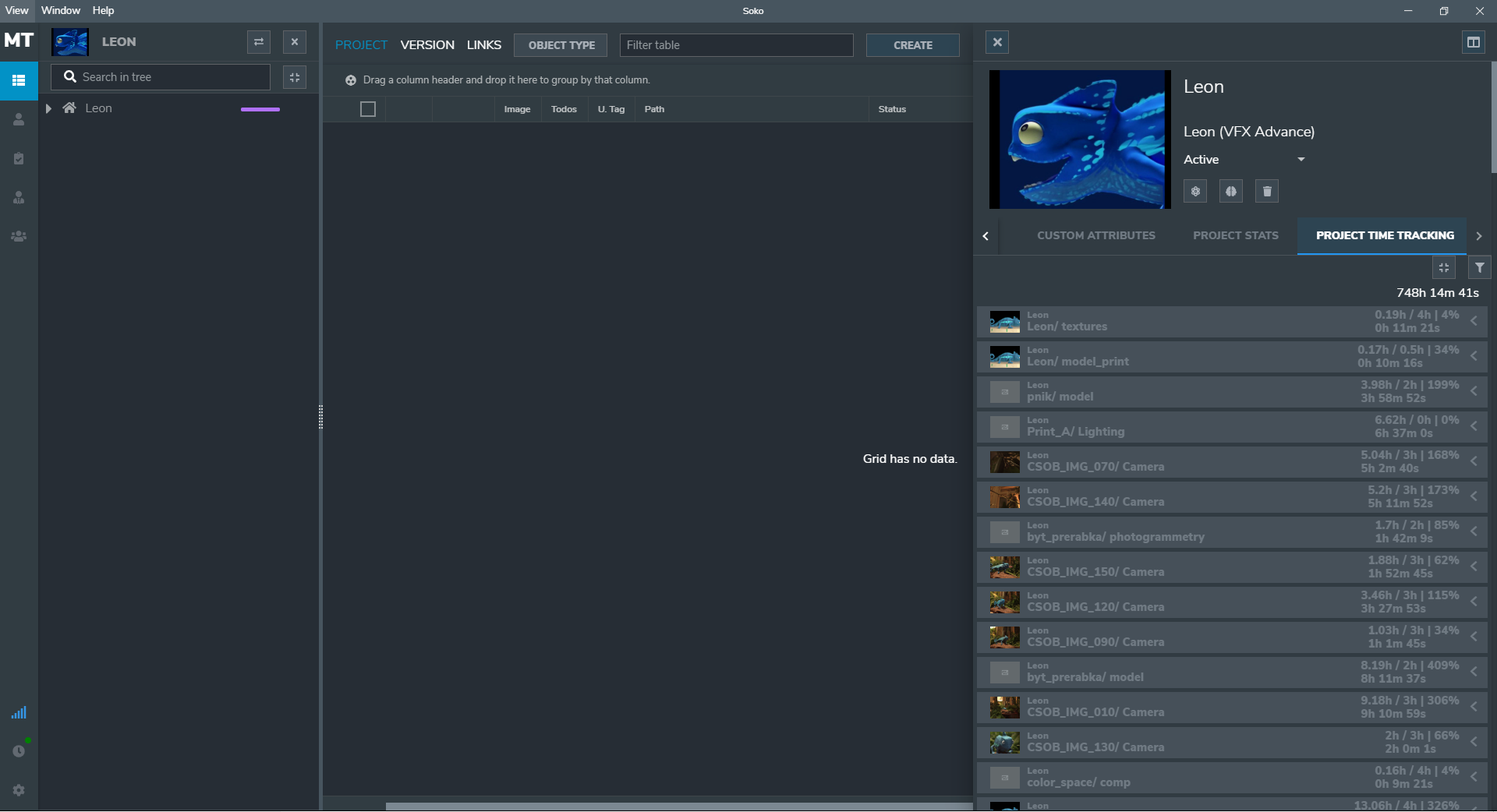
Task: Open the user group sidebar icon
Action: point(19,236)
